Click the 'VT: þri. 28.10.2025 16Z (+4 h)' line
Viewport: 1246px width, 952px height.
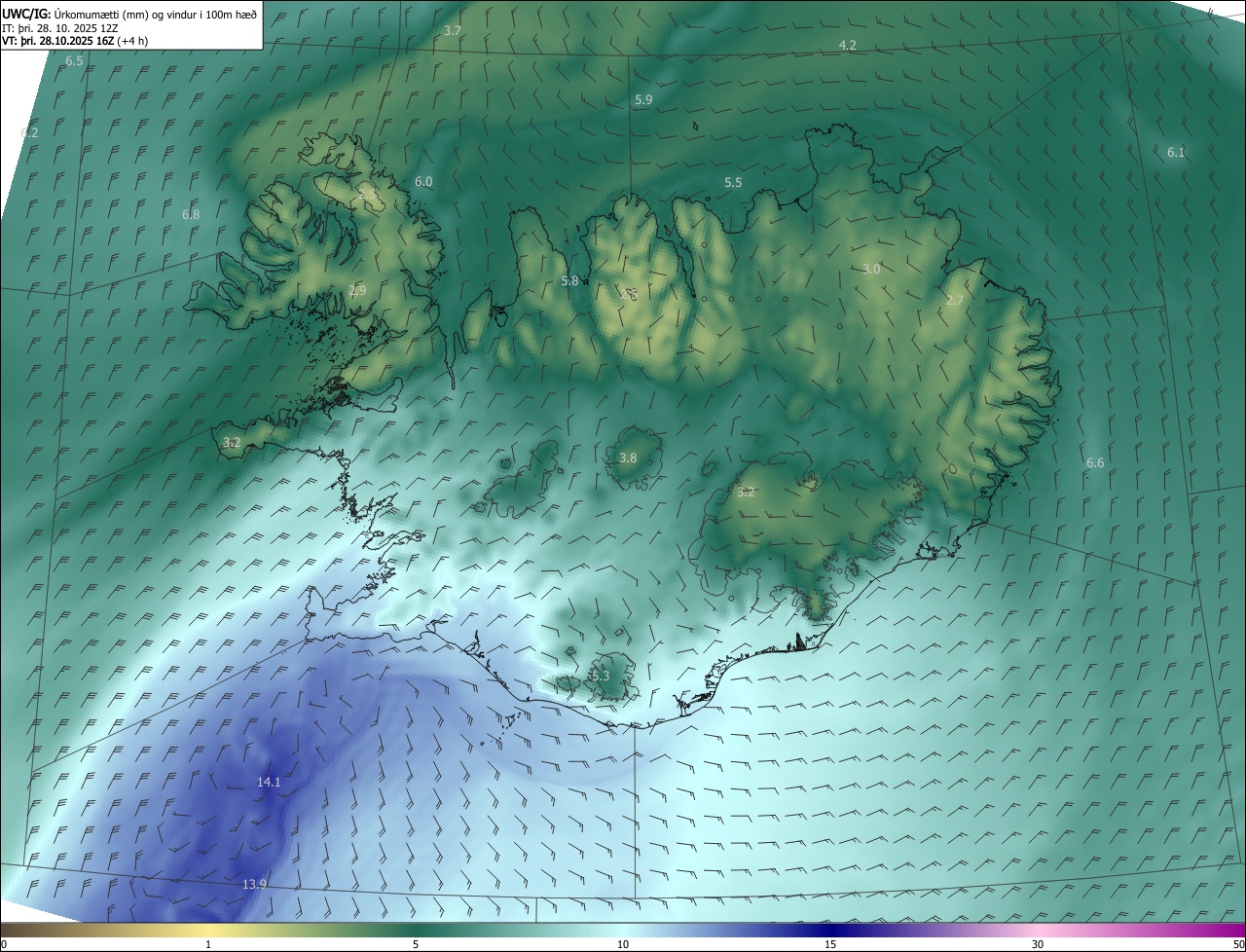75,41
